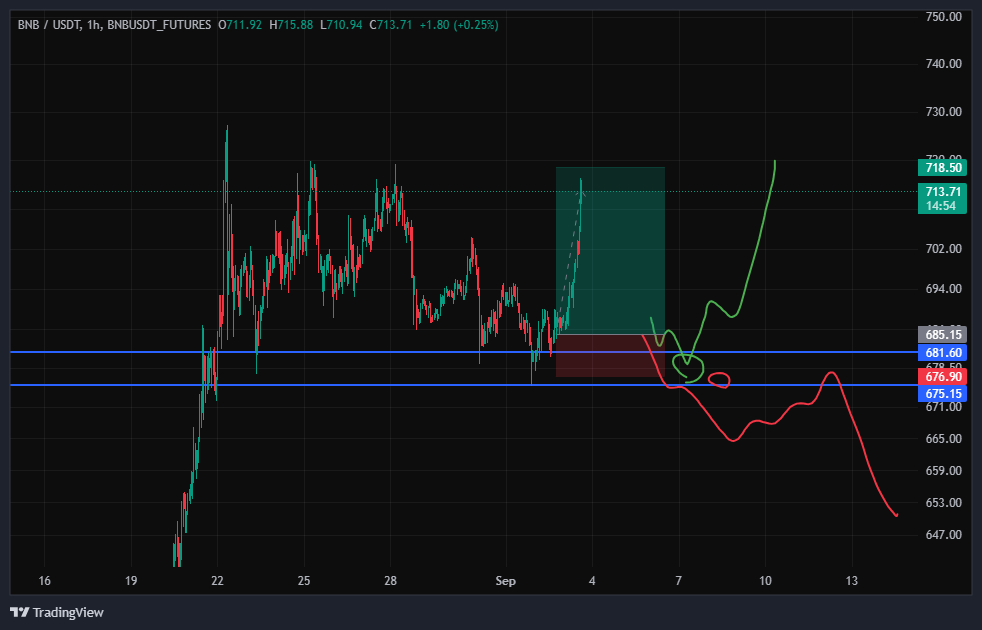Click the date 19 on time axis
This screenshot has height=630, width=982.
(131, 581)
